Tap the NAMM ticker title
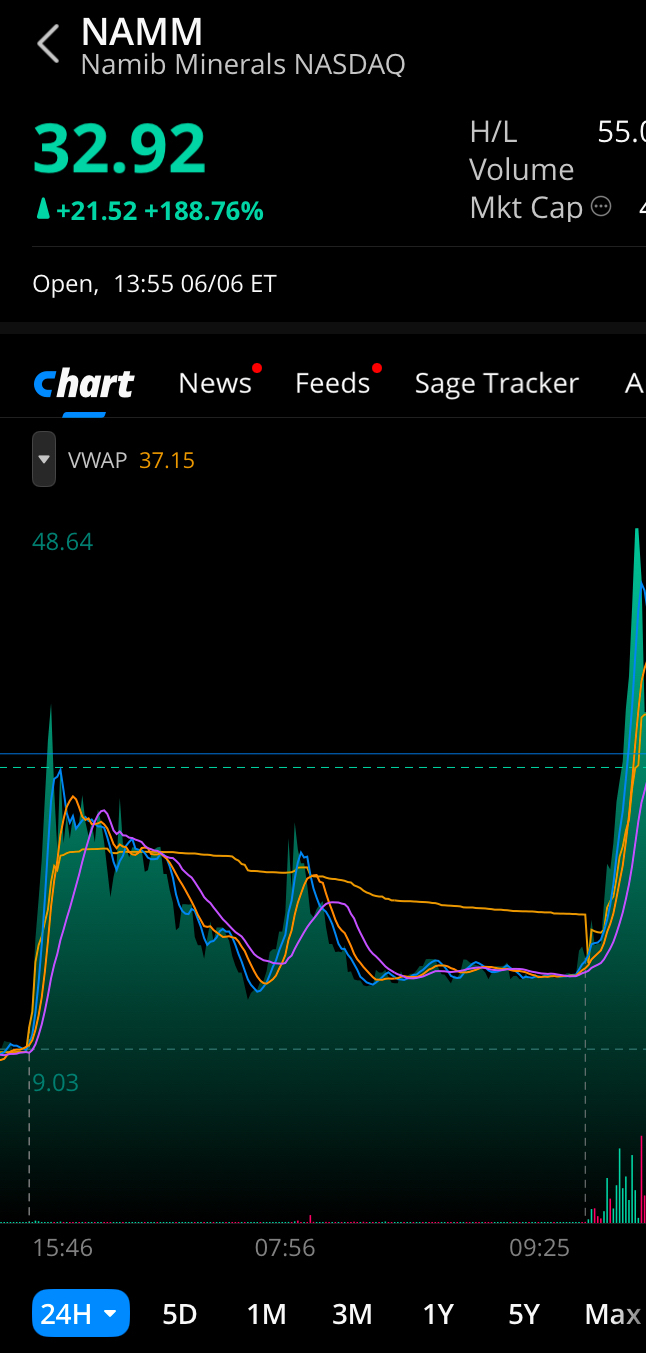The image size is (646, 1353). (142, 32)
